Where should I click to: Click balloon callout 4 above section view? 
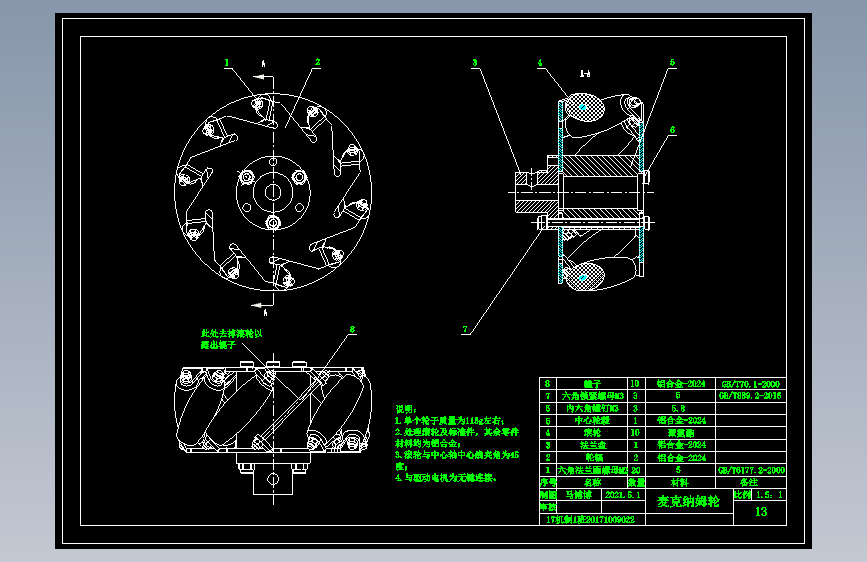point(540,63)
